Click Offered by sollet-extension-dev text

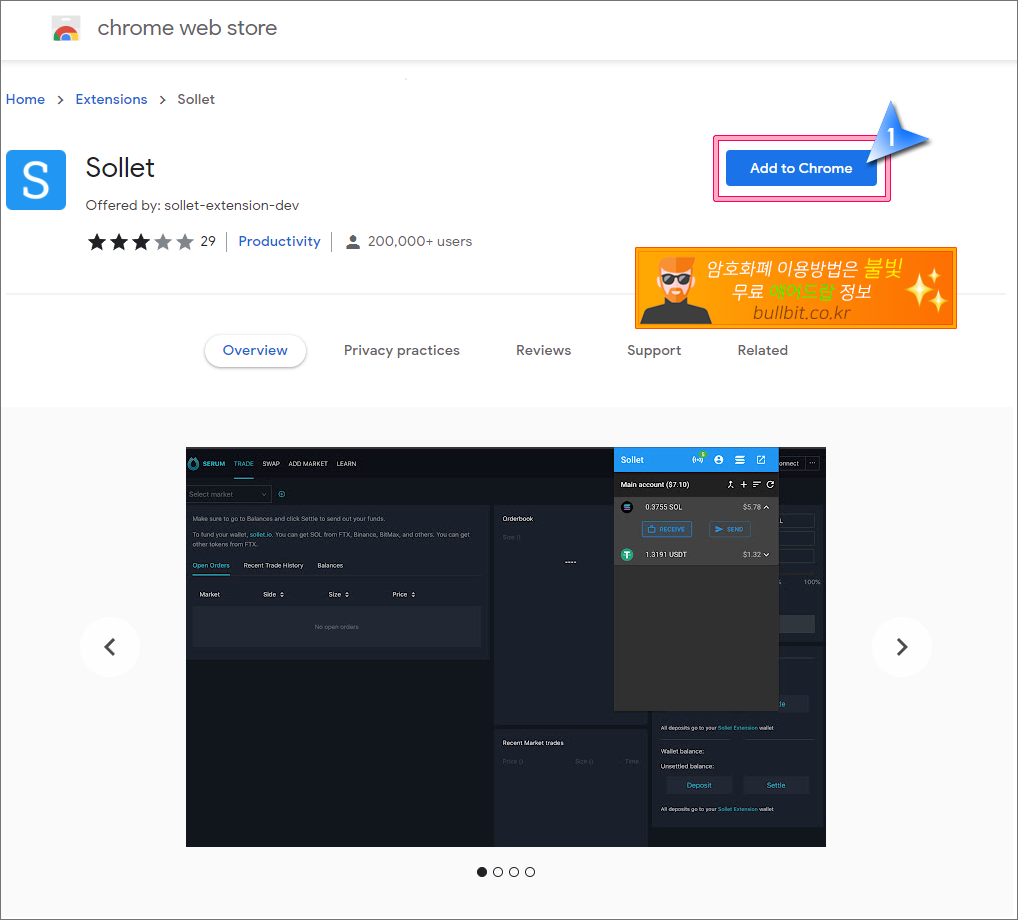click(x=192, y=205)
